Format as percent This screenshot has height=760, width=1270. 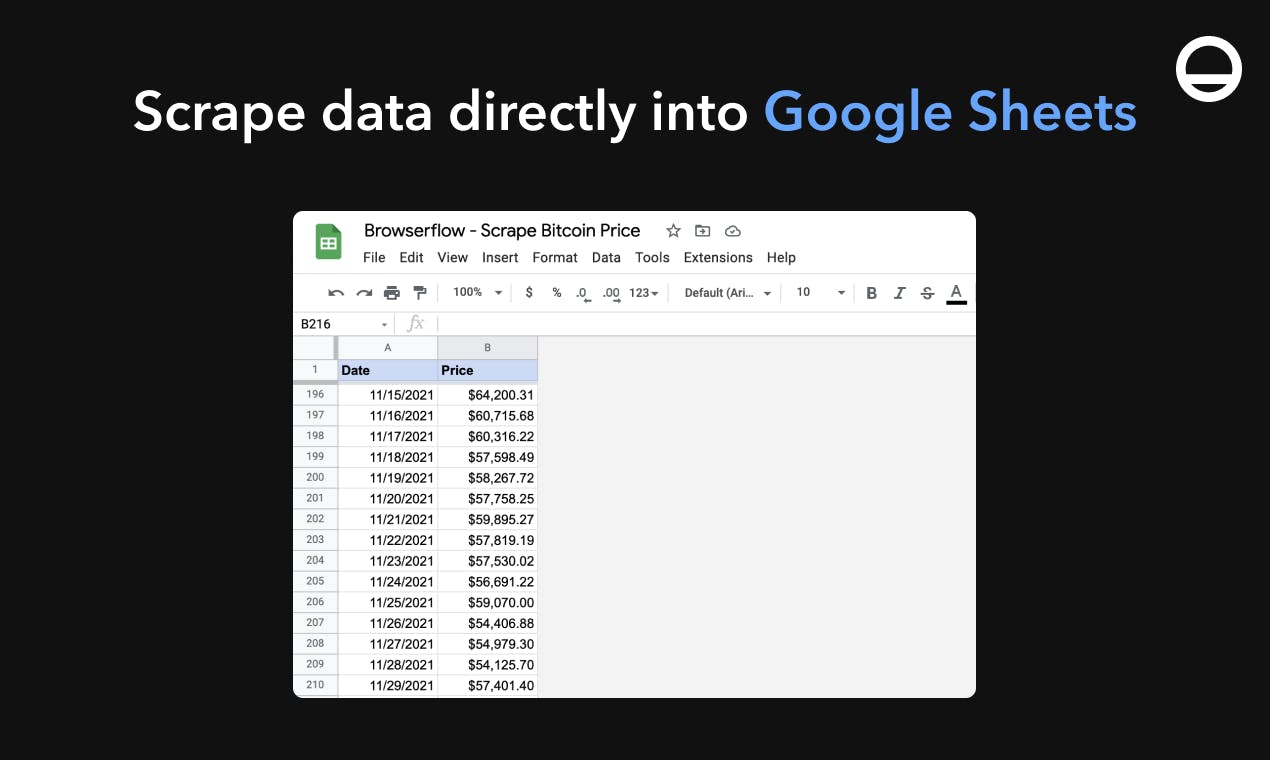[557, 293]
